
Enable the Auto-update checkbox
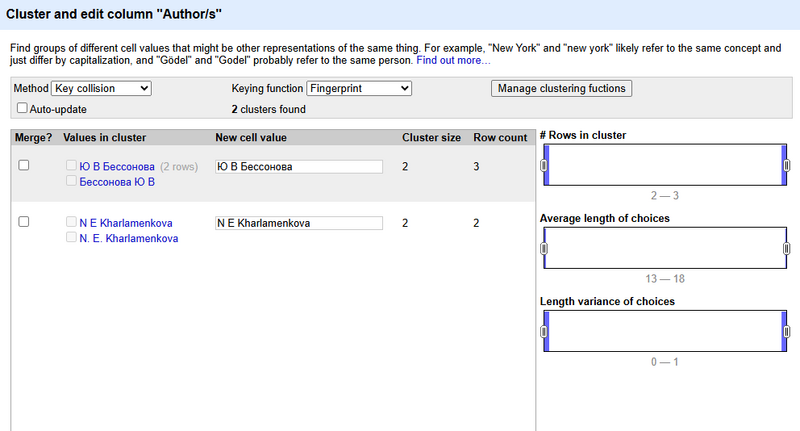coord(22,109)
